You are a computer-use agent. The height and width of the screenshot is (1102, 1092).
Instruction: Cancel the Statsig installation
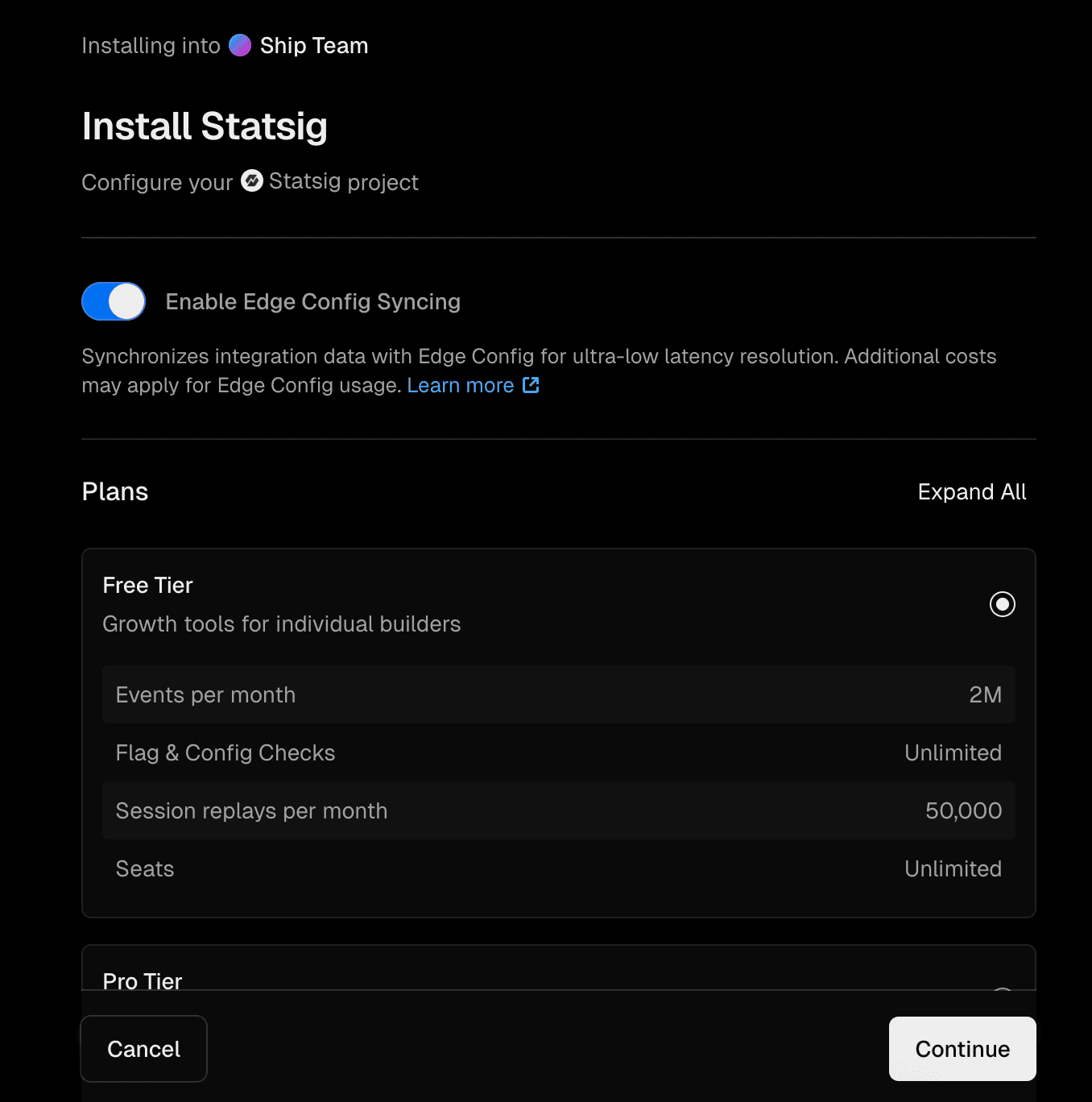143,1049
